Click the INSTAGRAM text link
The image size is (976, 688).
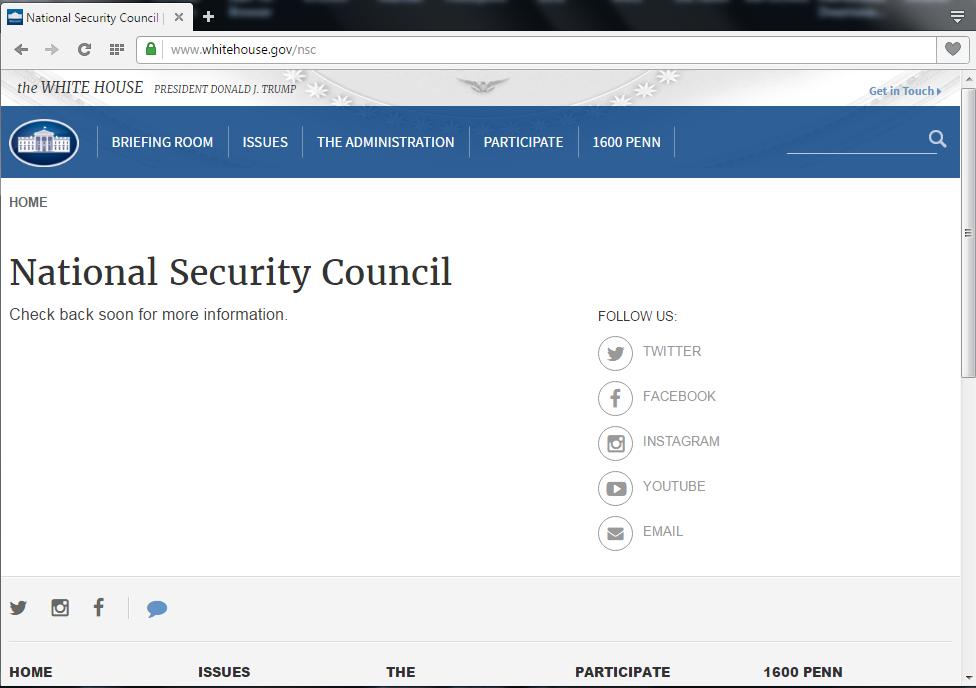click(x=681, y=441)
